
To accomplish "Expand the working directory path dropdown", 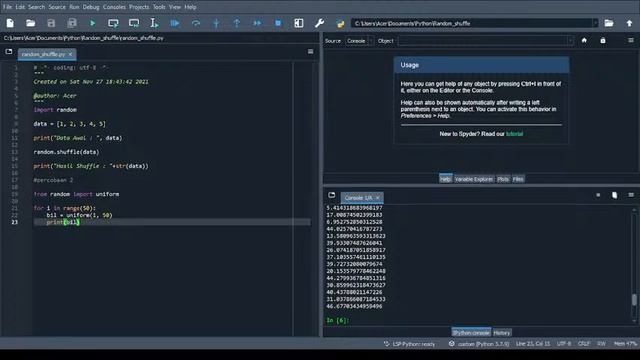I will [595, 23].
